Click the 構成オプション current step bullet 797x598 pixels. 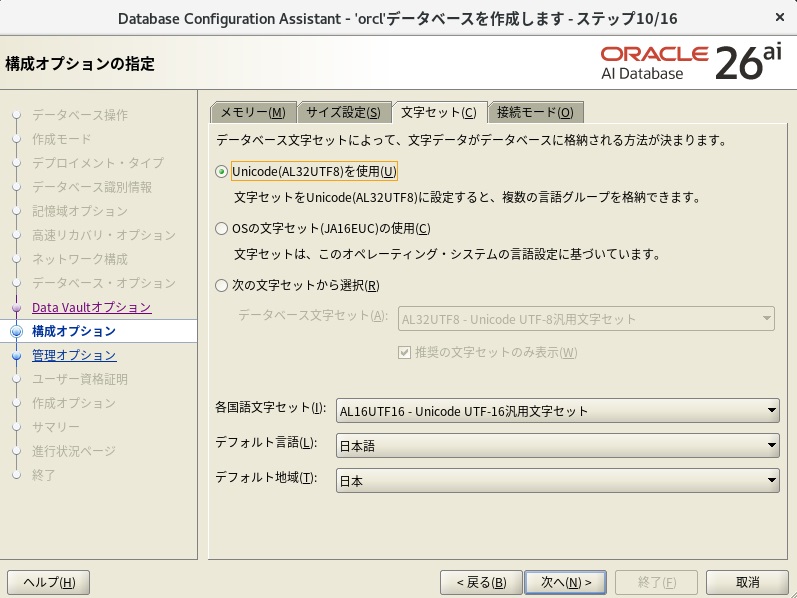click(17, 332)
